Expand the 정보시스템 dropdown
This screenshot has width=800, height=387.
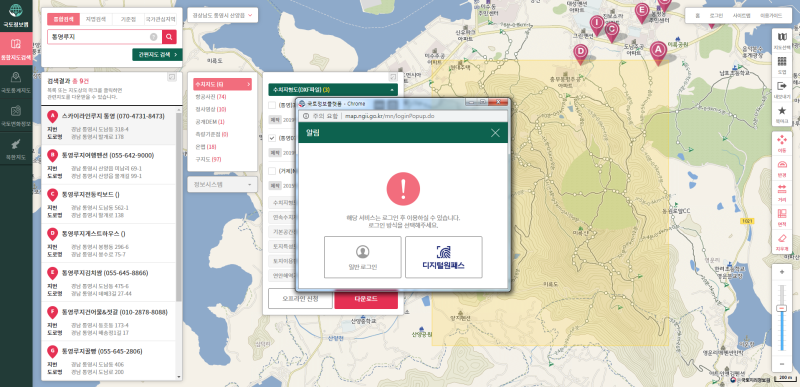[222, 184]
